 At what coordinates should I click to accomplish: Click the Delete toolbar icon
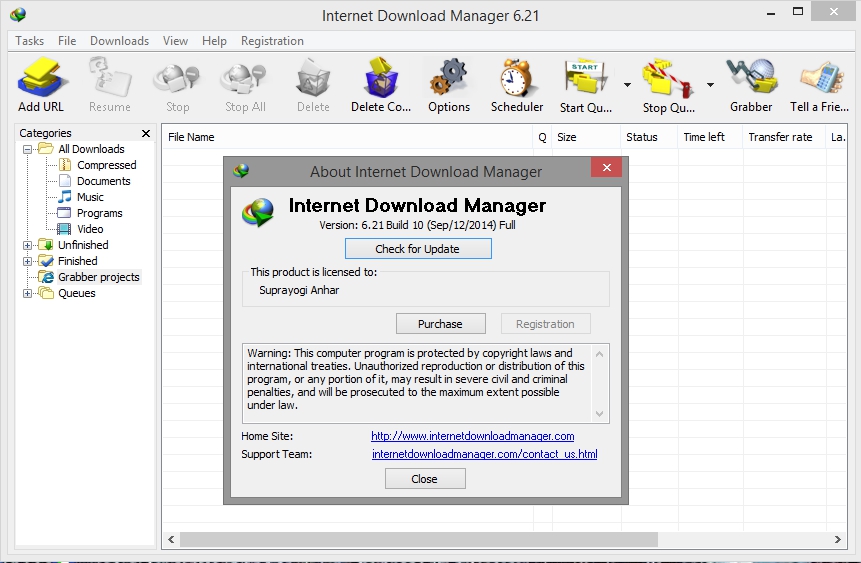pos(313,77)
